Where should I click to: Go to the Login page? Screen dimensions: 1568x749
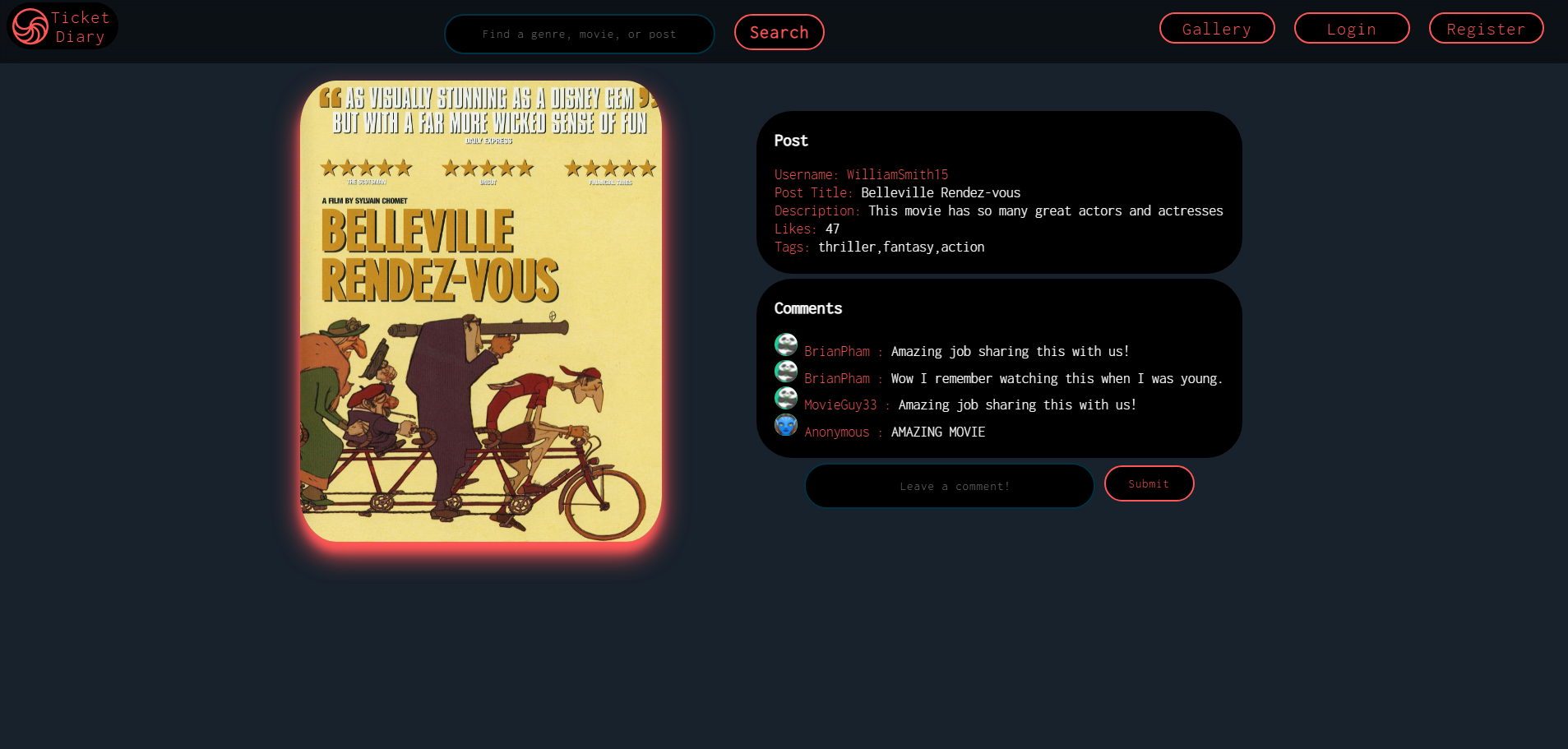point(1351,29)
